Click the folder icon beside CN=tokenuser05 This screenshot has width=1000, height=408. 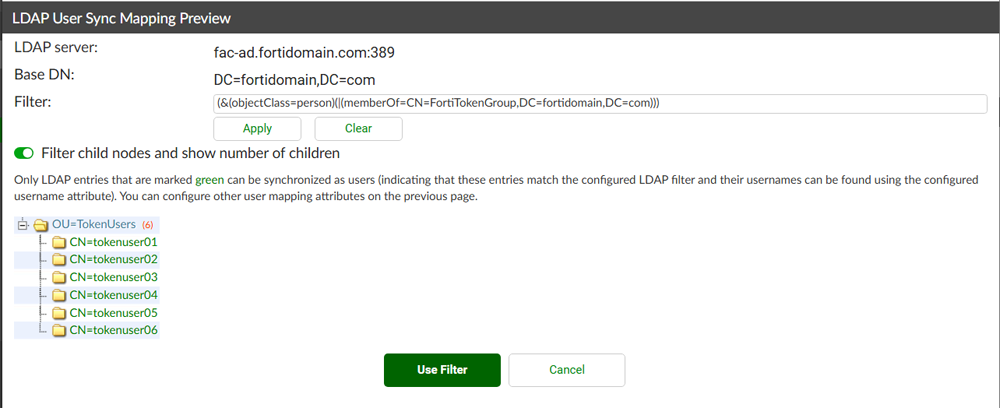coord(59,313)
